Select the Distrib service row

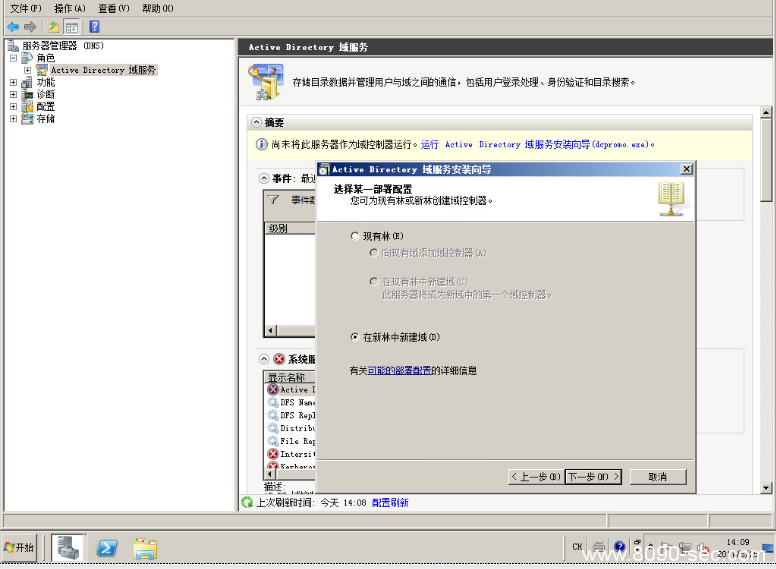point(291,428)
